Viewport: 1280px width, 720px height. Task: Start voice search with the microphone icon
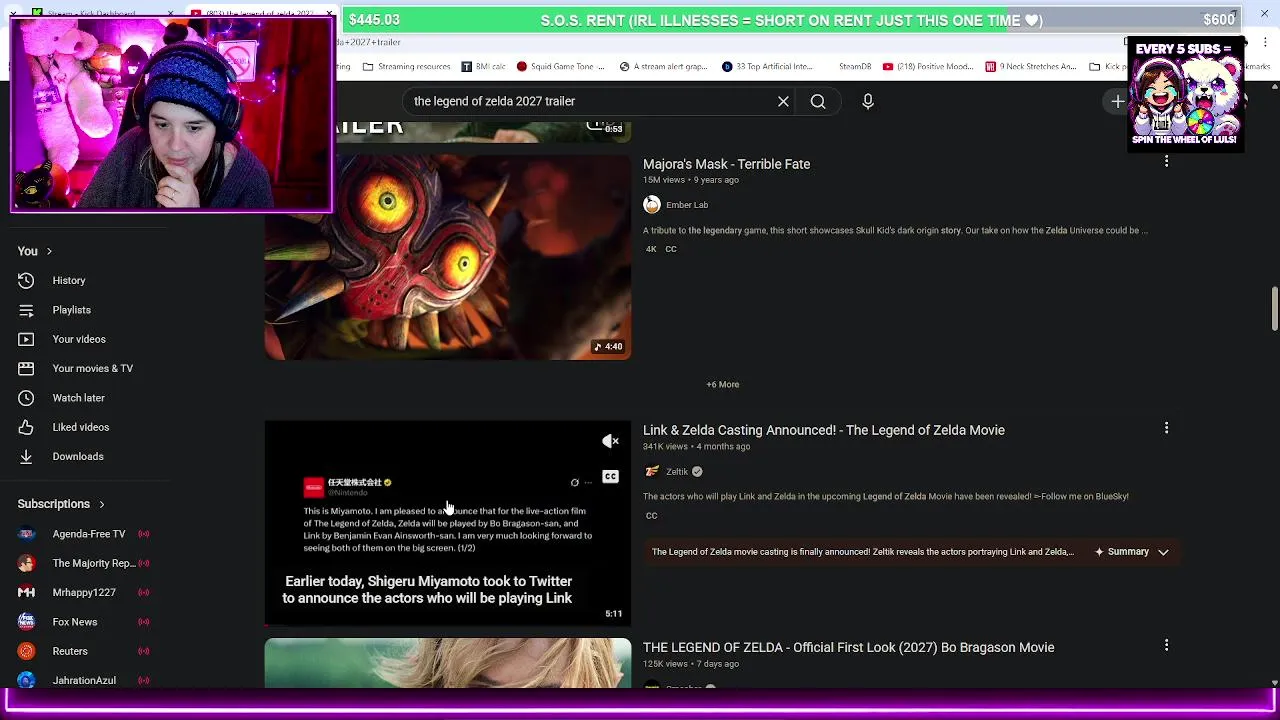point(868,101)
